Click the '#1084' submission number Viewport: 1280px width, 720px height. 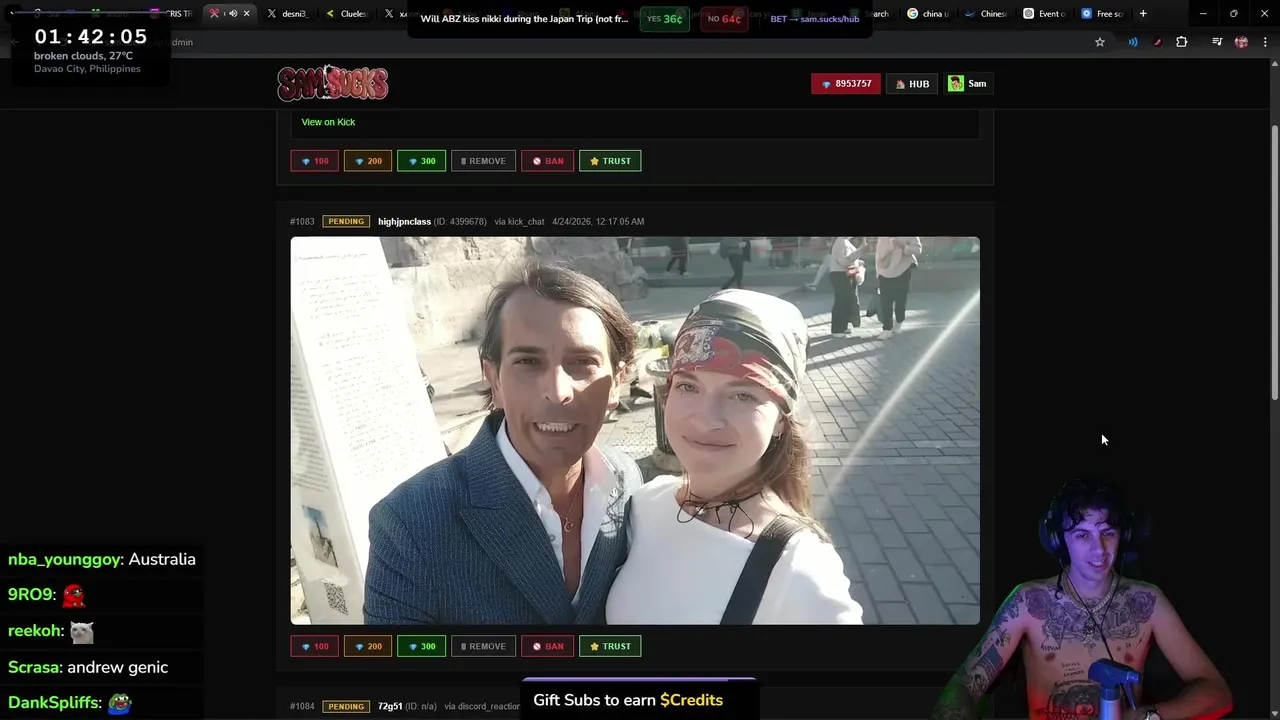[302, 706]
